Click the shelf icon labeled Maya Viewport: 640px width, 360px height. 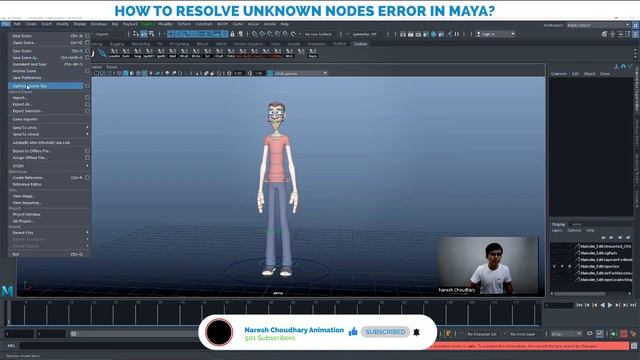click(x=313, y=53)
